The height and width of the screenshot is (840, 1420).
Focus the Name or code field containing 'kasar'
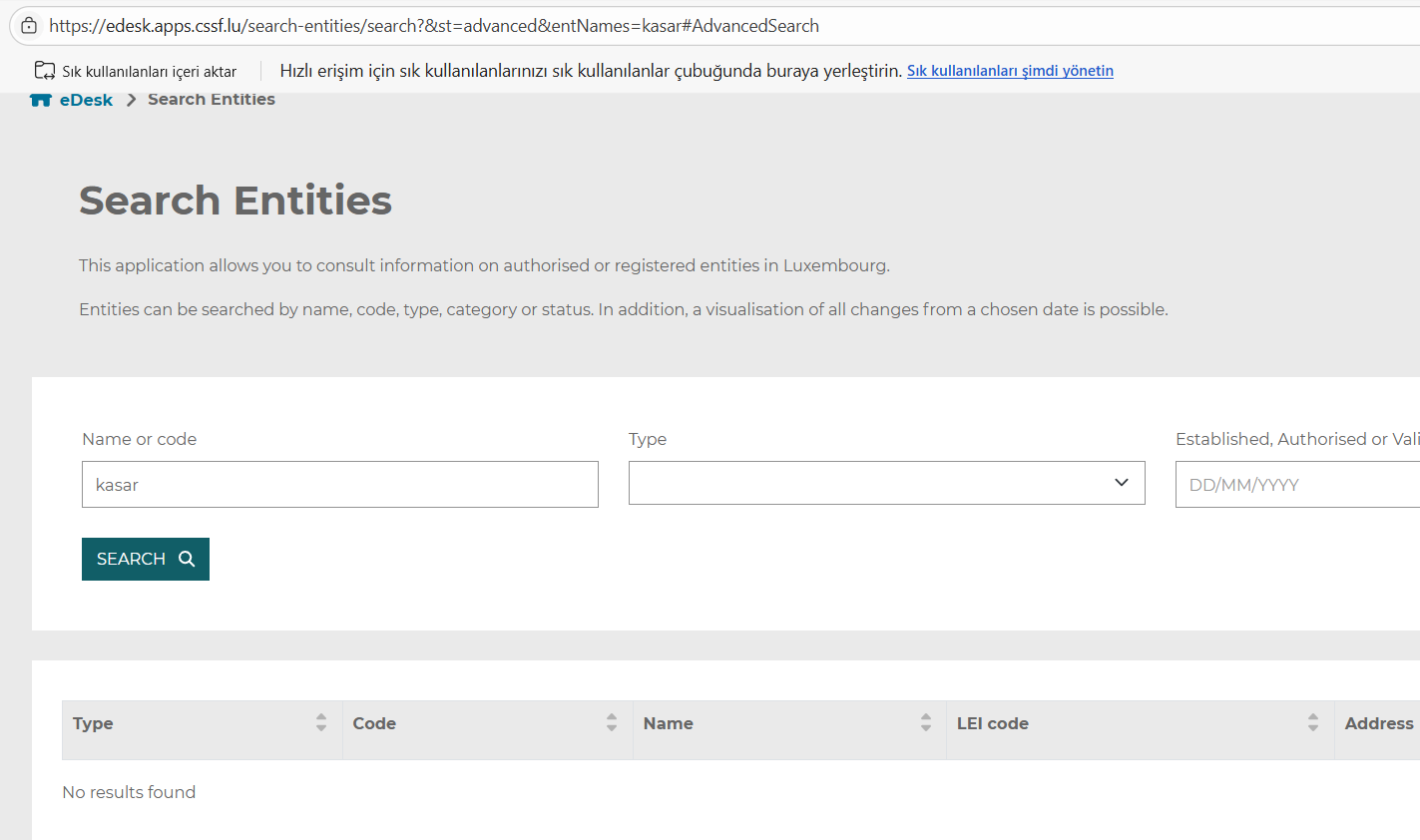[x=339, y=485]
